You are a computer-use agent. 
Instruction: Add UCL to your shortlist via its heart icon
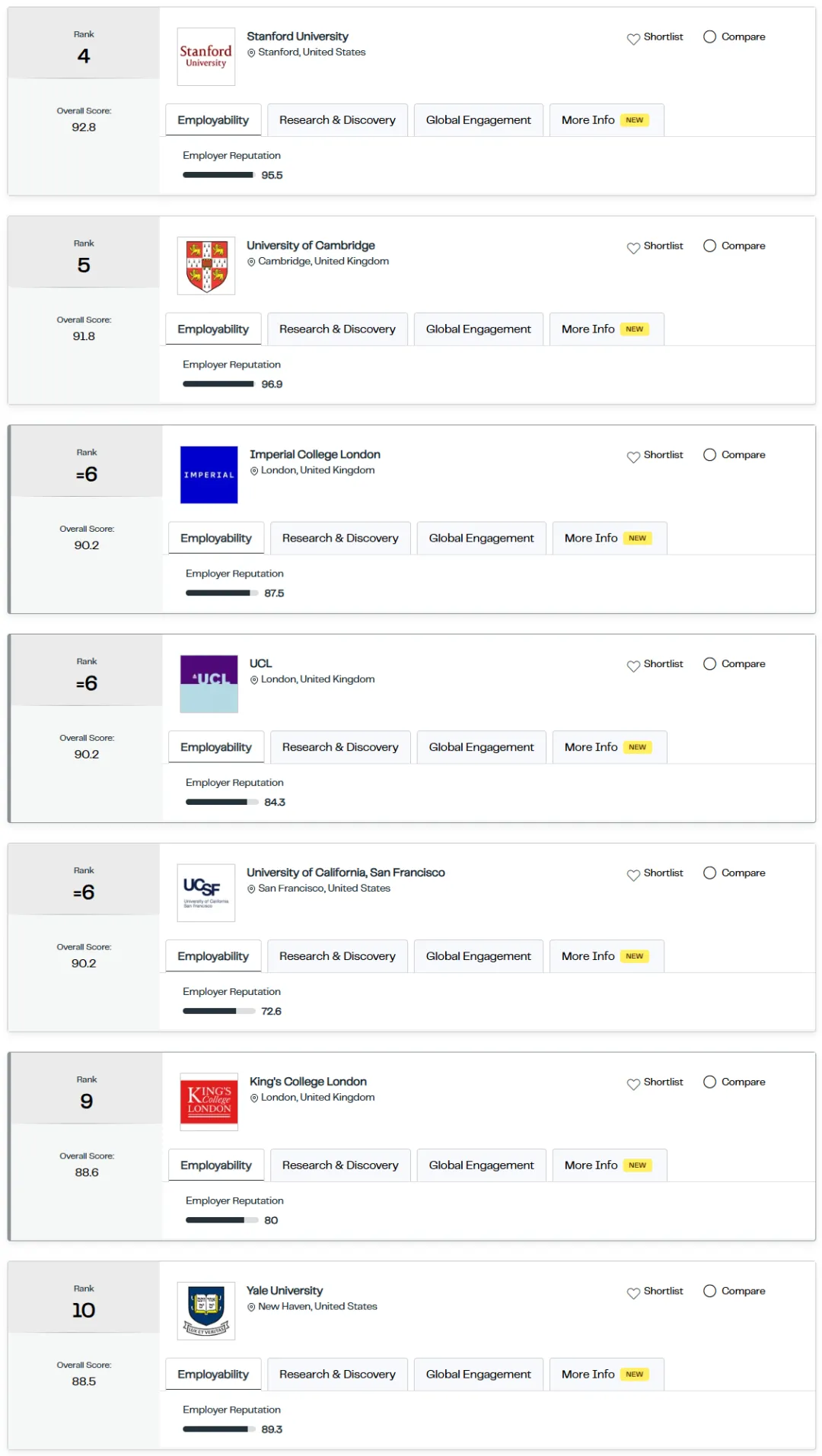(x=632, y=666)
